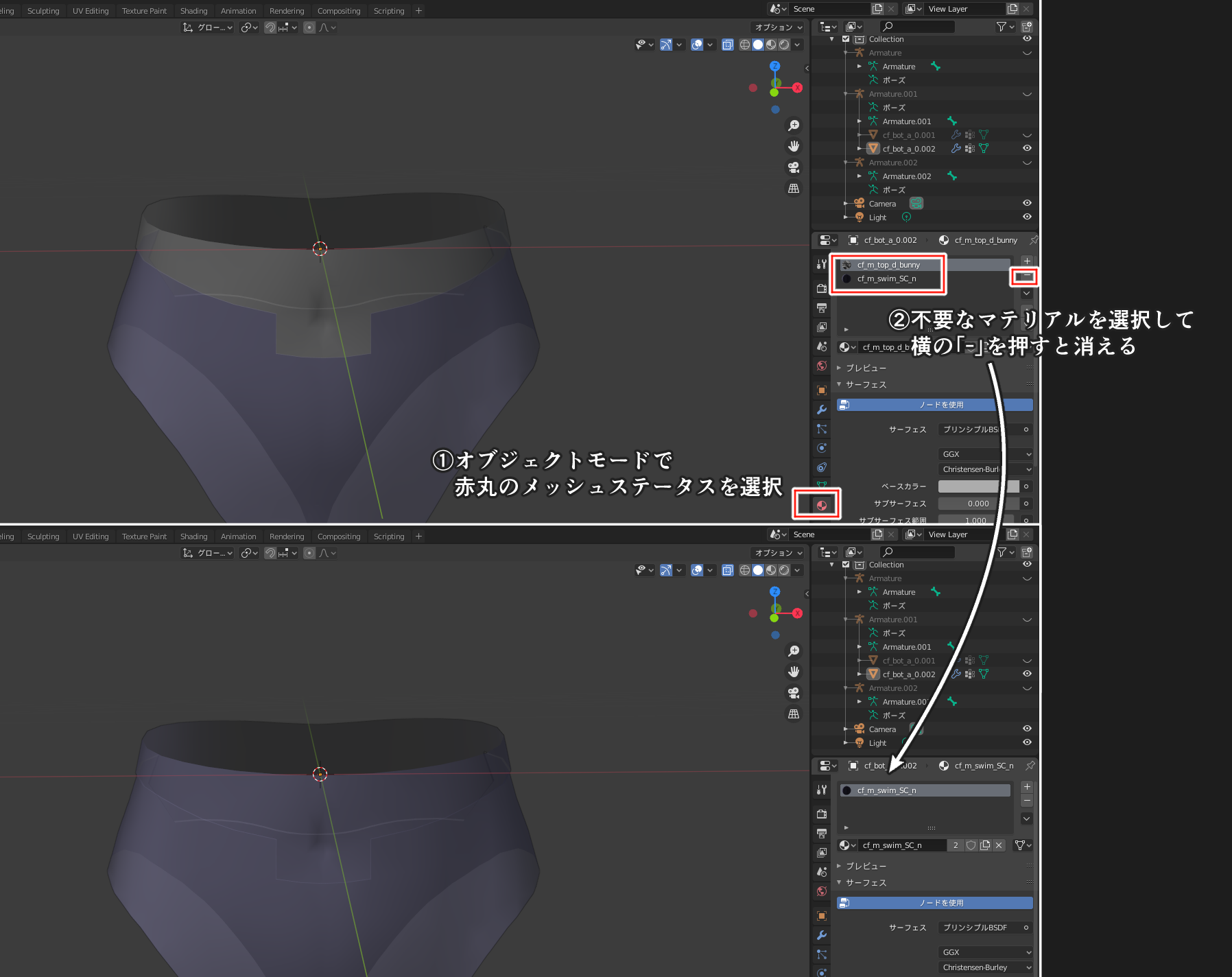Toggle X-ray icon in upper screenshot

[727, 45]
